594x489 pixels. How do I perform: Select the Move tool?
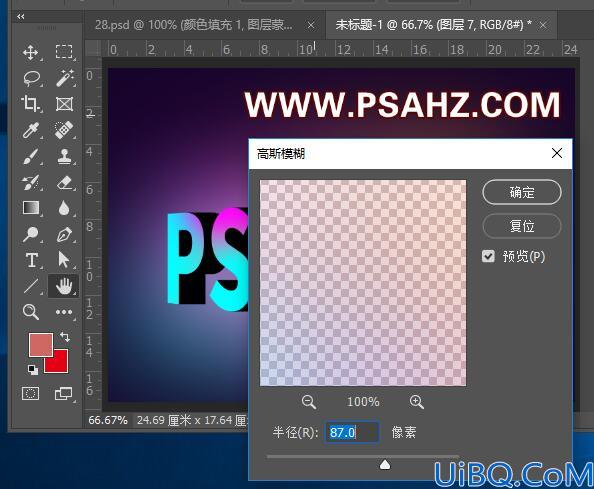31,52
